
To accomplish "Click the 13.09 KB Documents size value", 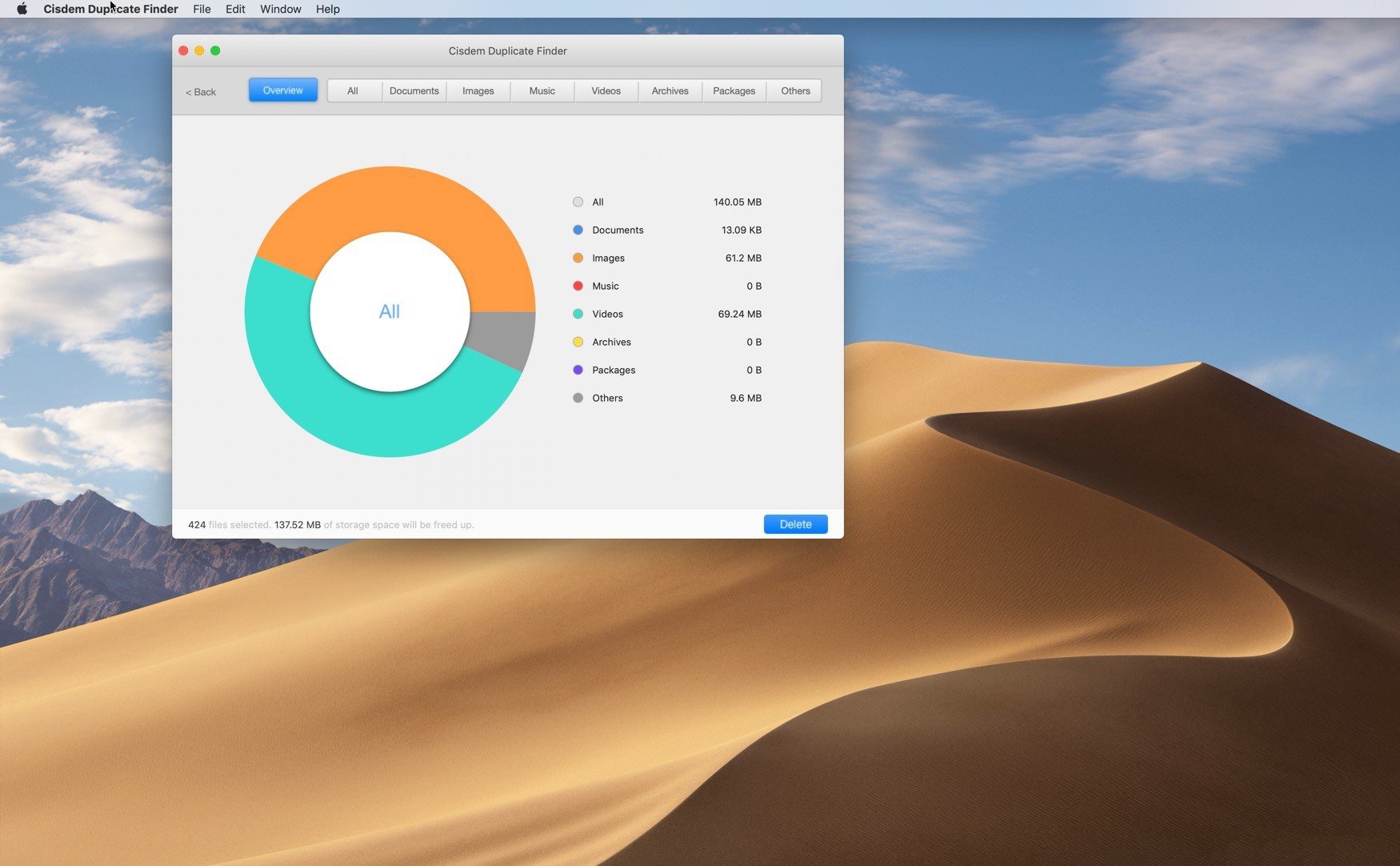I will point(742,230).
